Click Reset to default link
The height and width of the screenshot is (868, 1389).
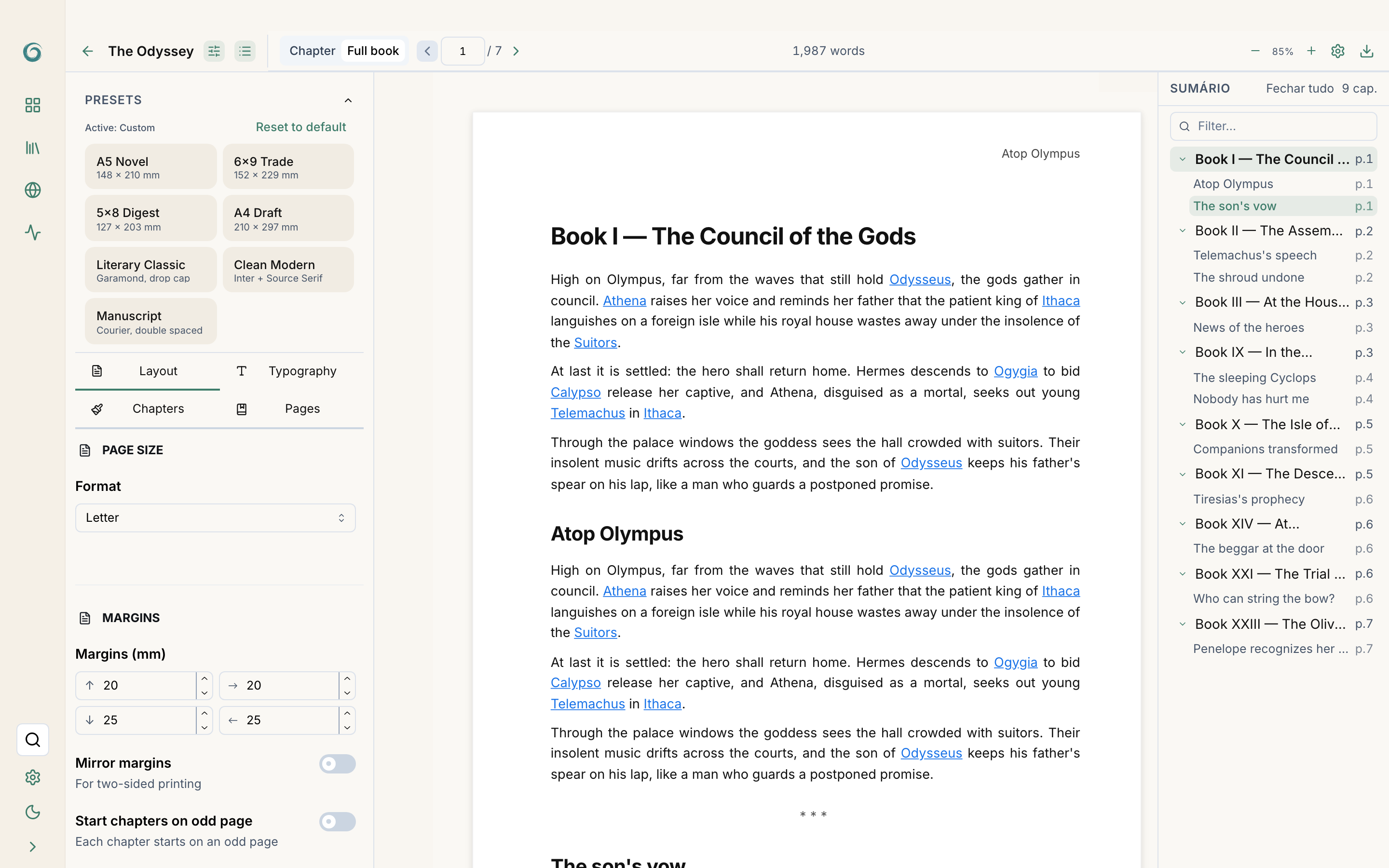[x=301, y=127]
